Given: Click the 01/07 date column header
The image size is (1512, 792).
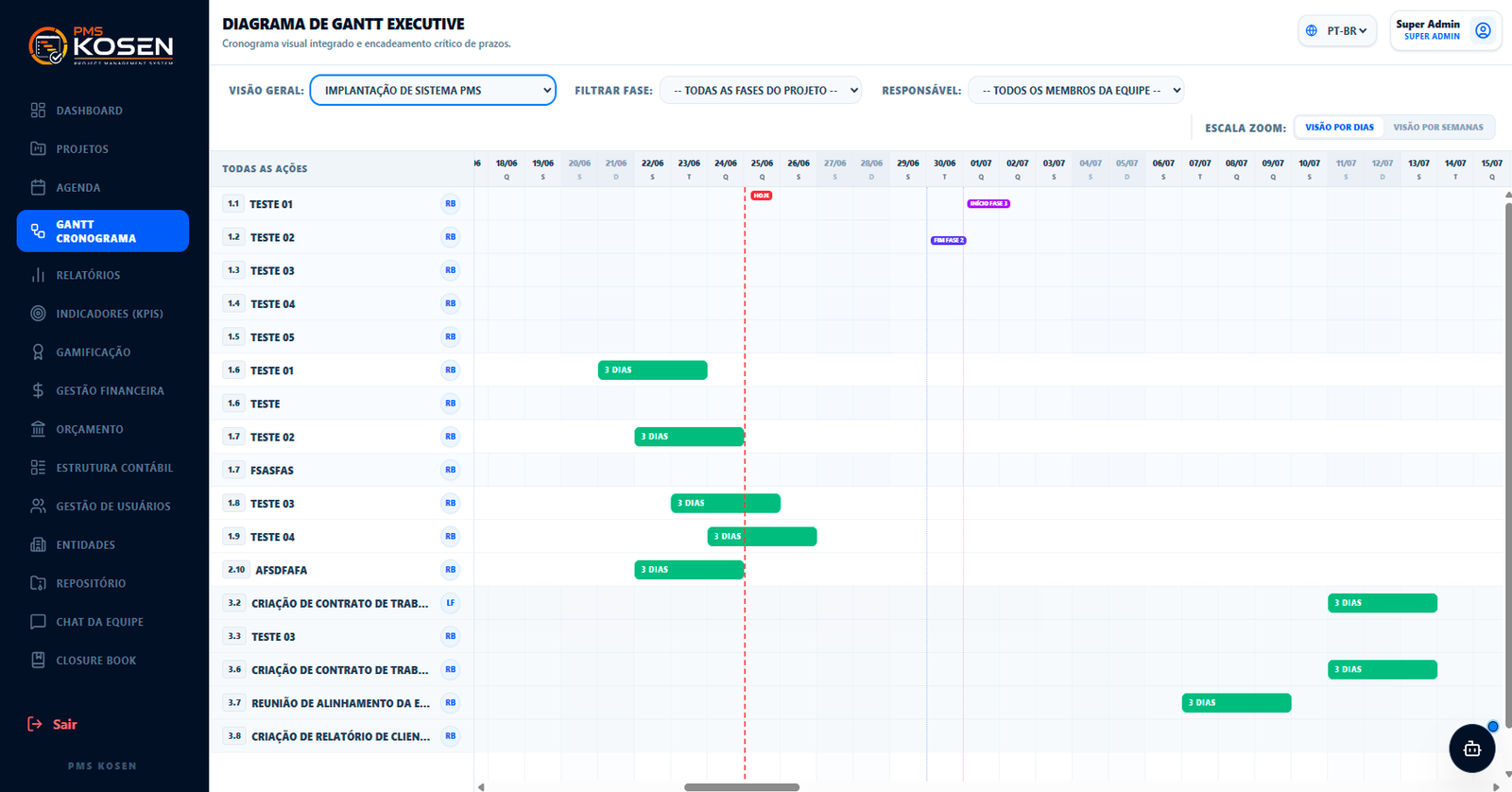Looking at the screenshot, I should (981, 168).
